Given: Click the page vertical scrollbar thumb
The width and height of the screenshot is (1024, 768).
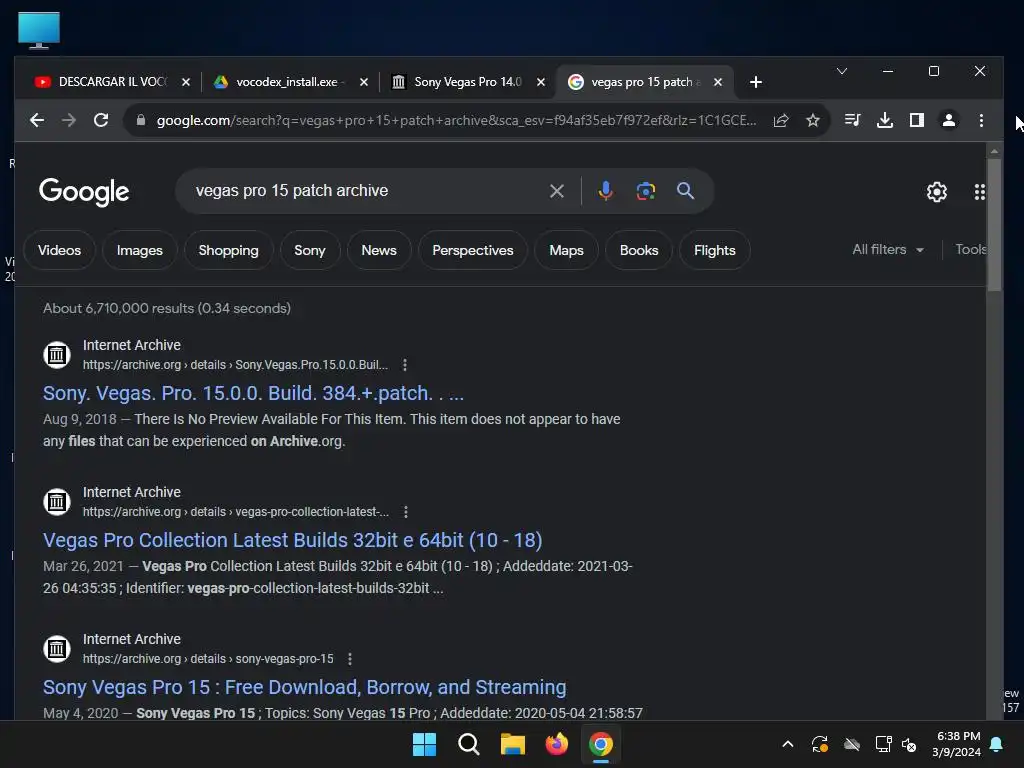Looking at the screenshot, I should (994, 224).
